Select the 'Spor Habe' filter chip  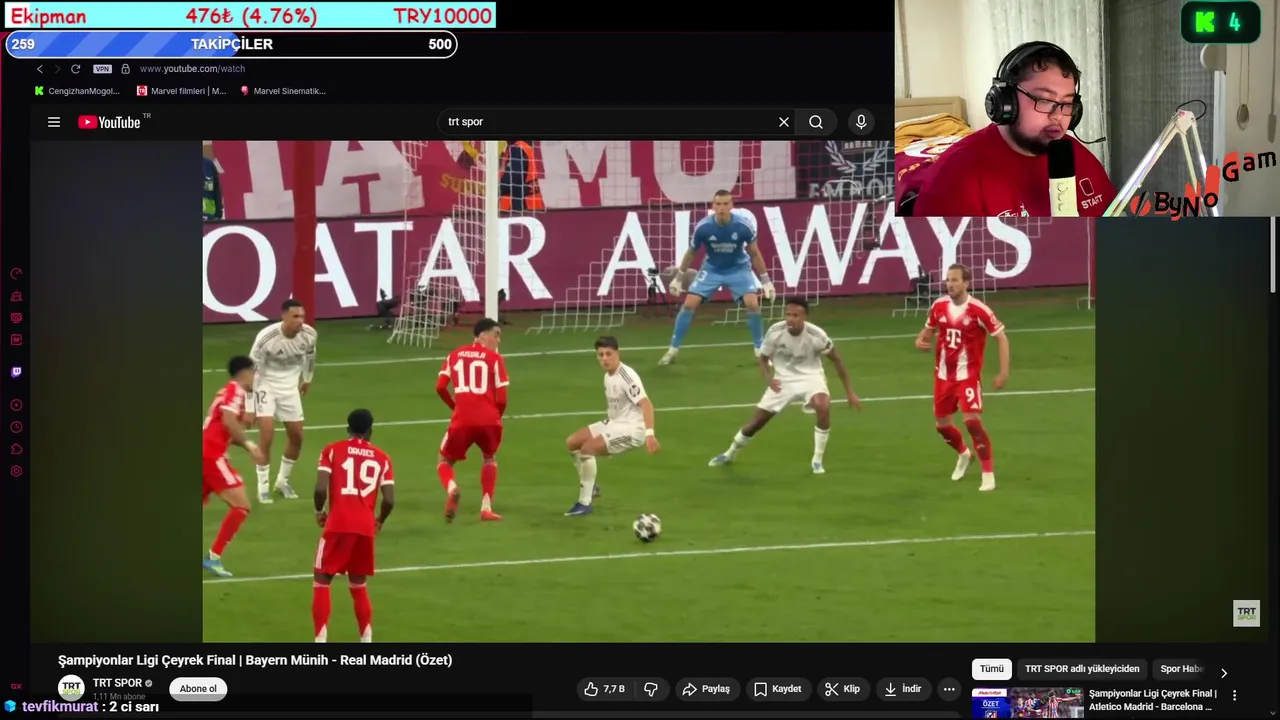1181,669
